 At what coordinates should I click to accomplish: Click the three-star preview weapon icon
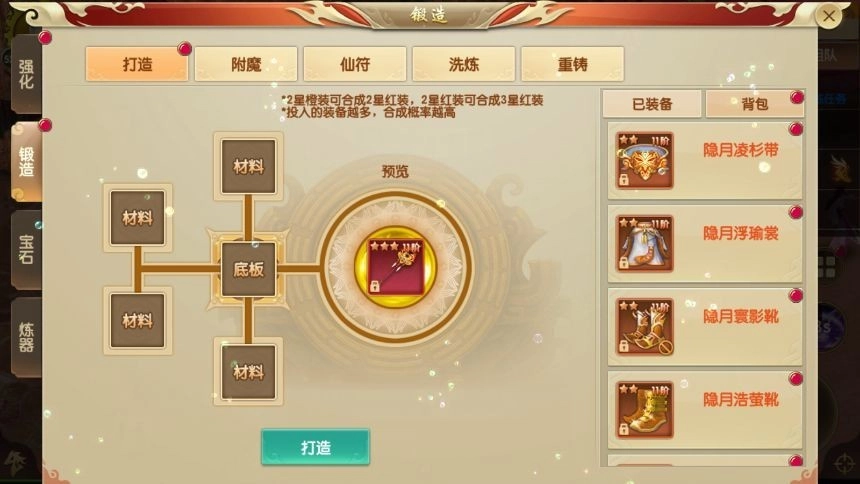click(395, 267)
